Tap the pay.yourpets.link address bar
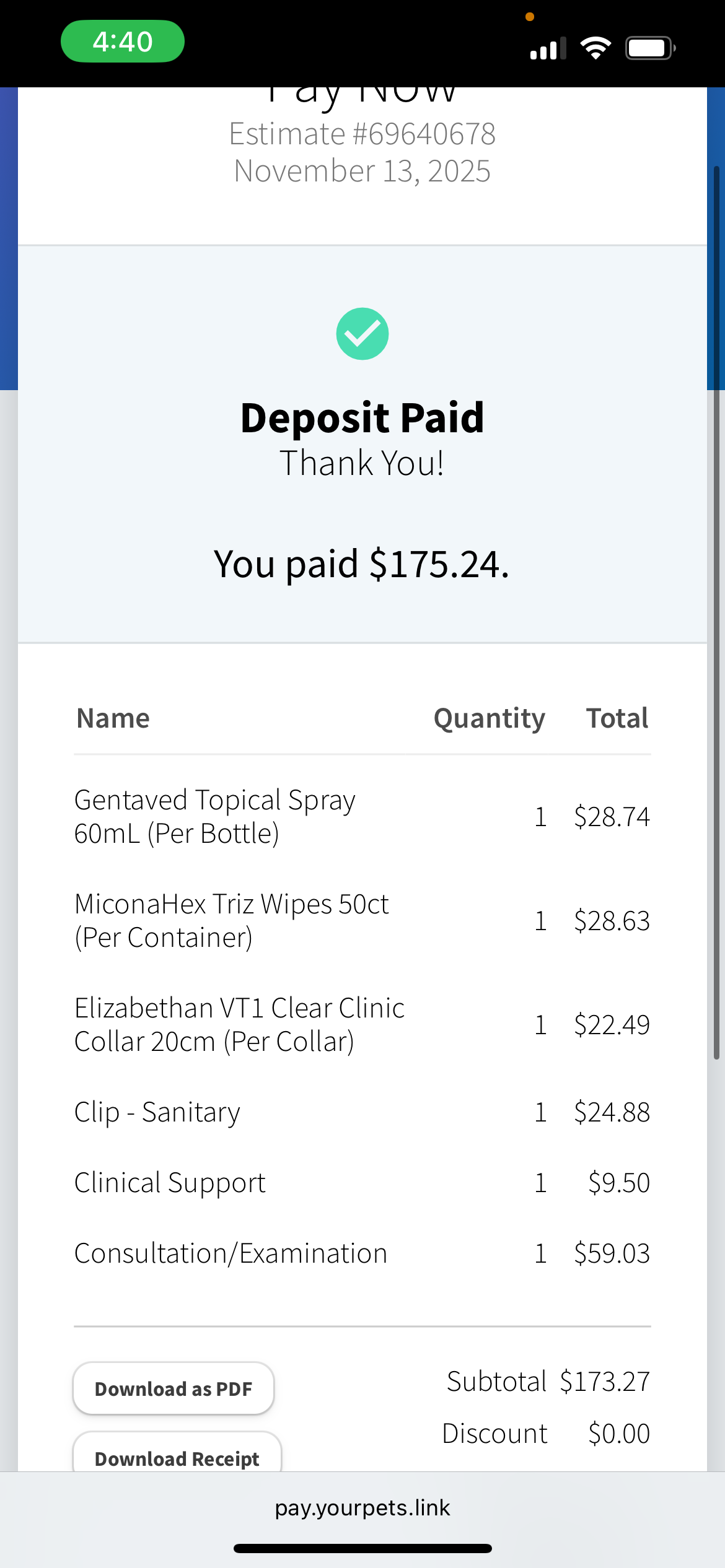 coord(362,1507)
